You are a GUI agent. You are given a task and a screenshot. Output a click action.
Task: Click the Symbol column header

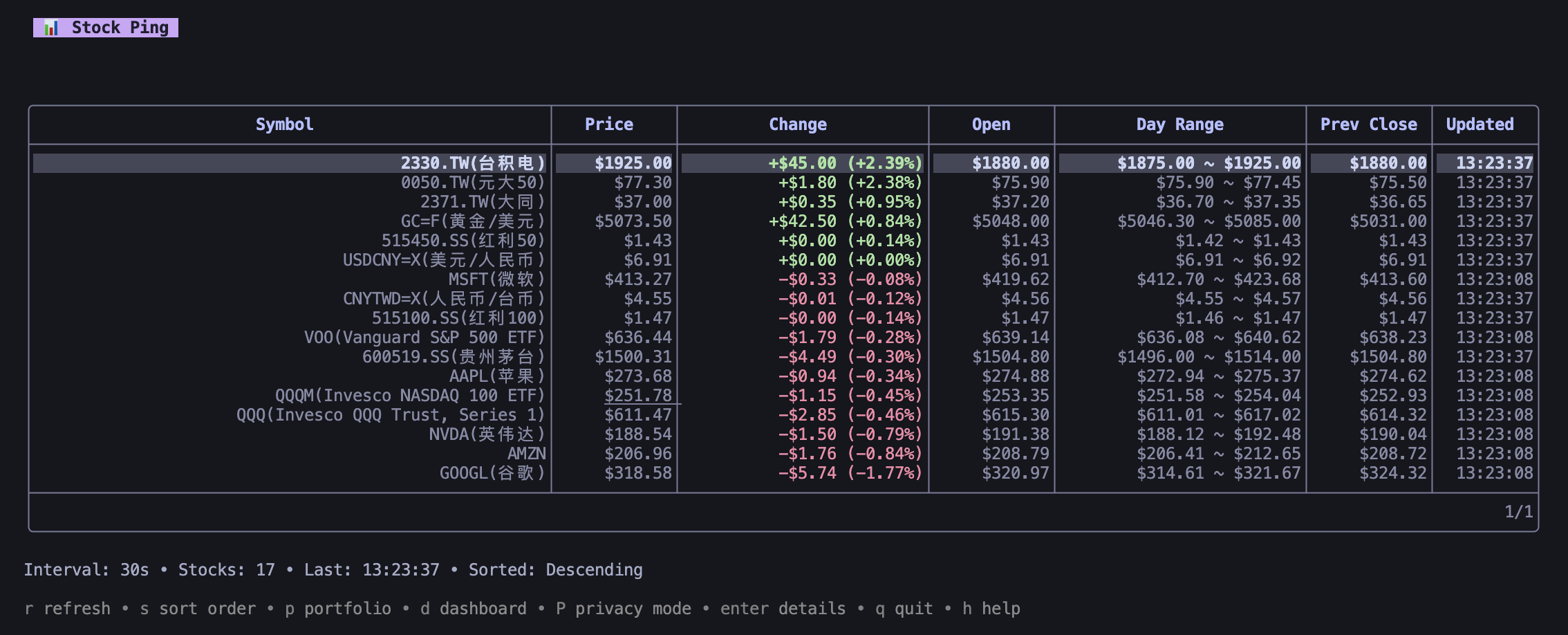point(284,125)
